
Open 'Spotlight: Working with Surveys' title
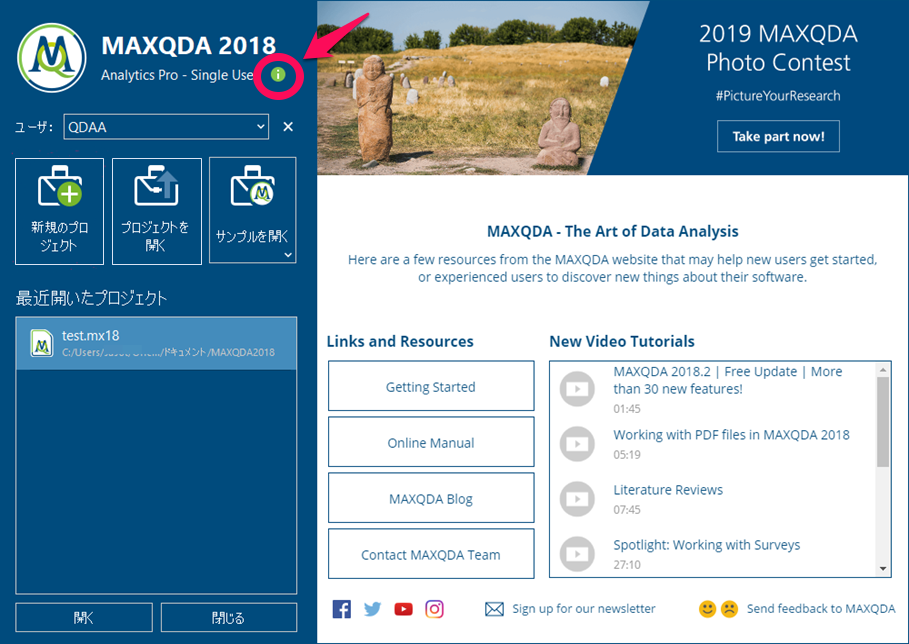point(707,545)
